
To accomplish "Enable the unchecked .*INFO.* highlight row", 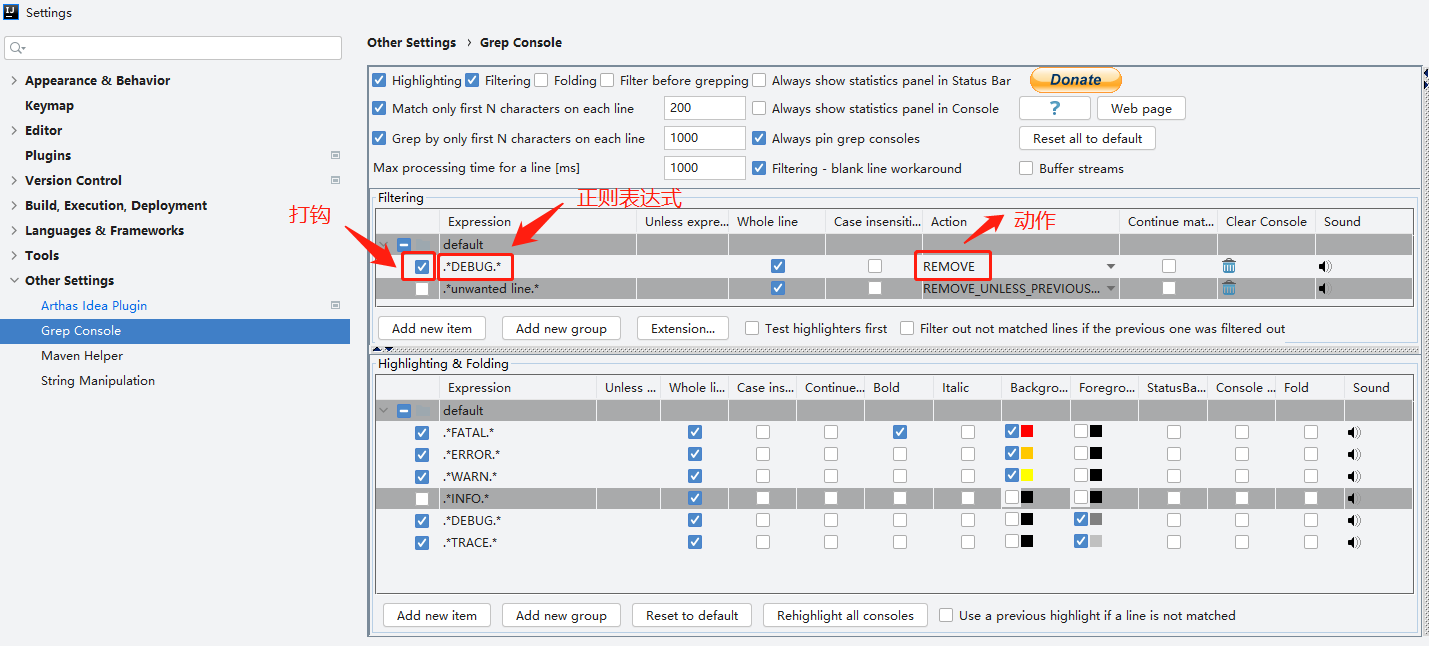I will click(x=422, y=498).
